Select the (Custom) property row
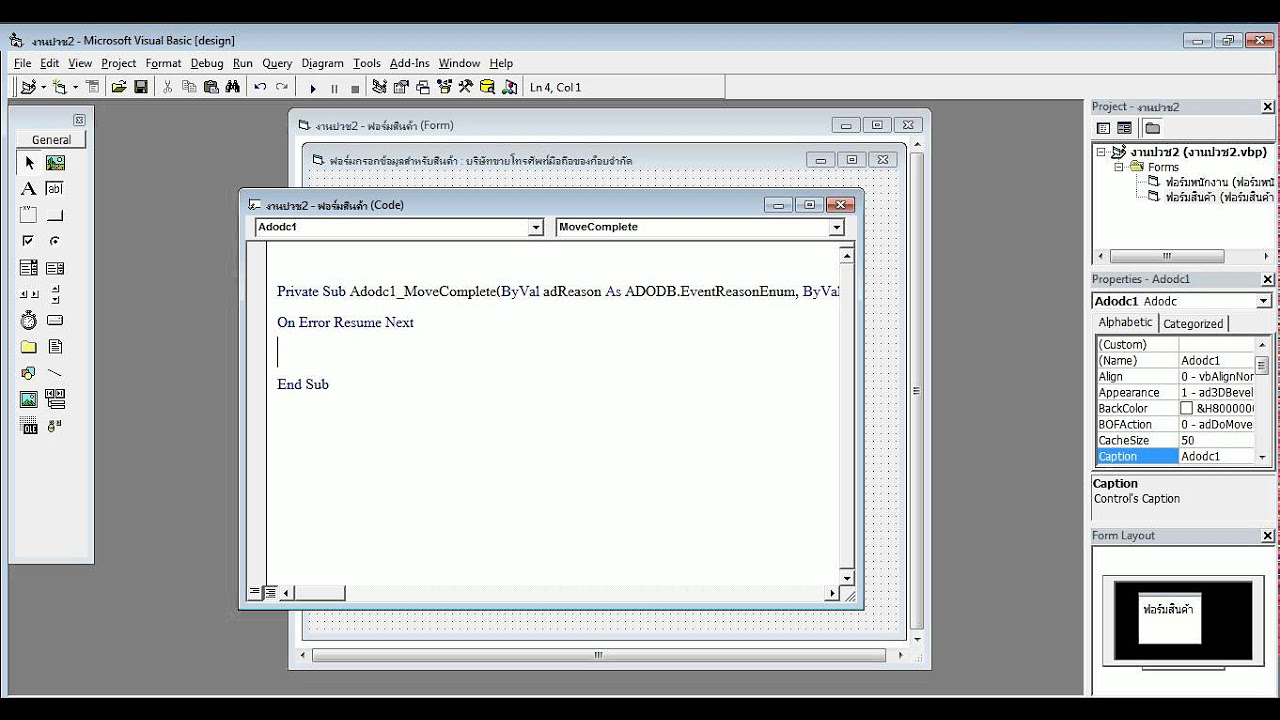 coord(1175,344)
